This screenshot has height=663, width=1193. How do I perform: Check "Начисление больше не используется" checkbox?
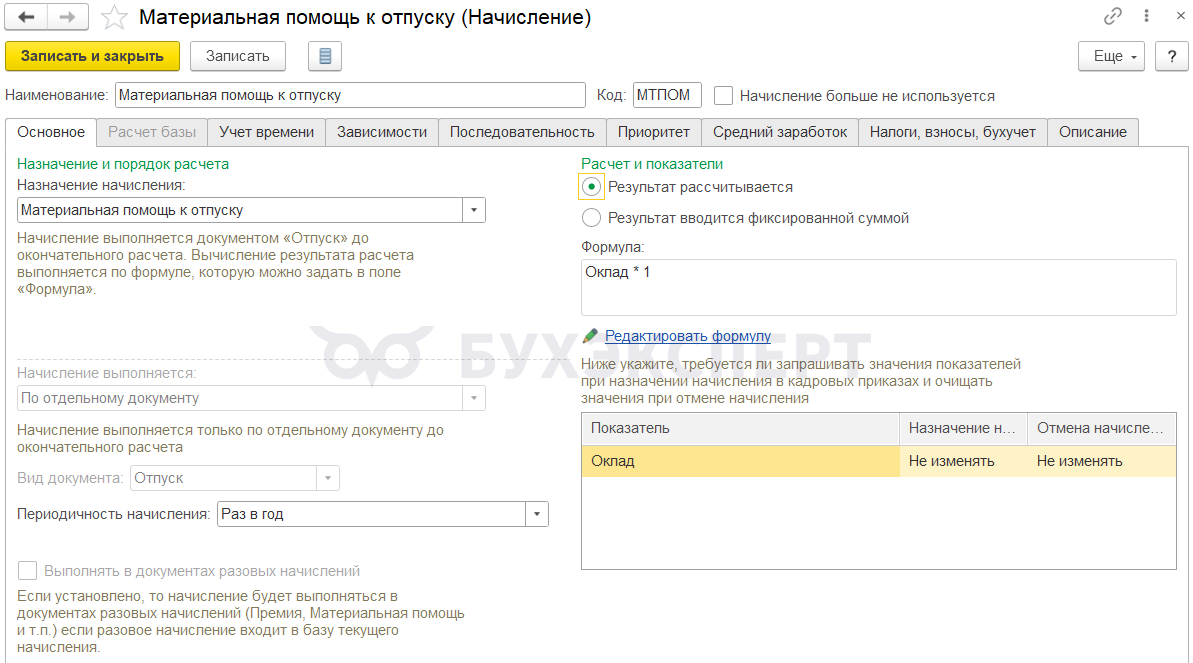click(x=724, y=95)
